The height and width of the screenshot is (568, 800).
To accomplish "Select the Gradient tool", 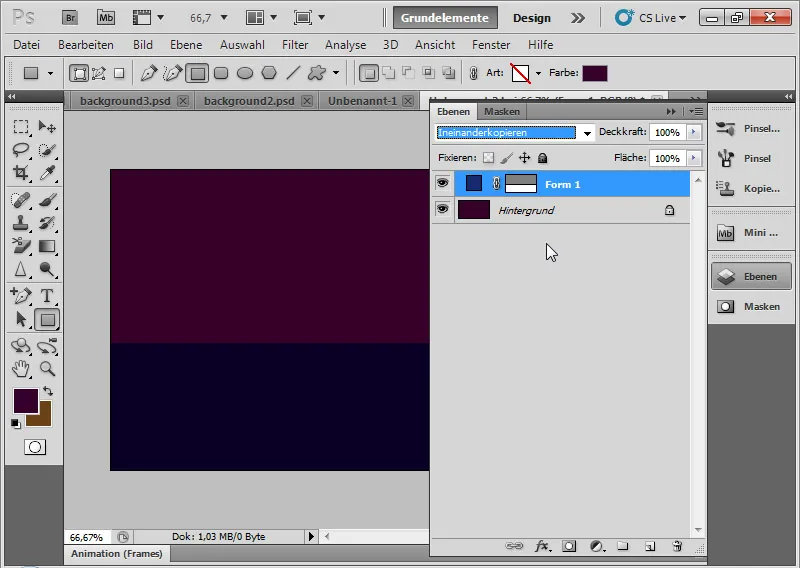I will tap(47, 246).
